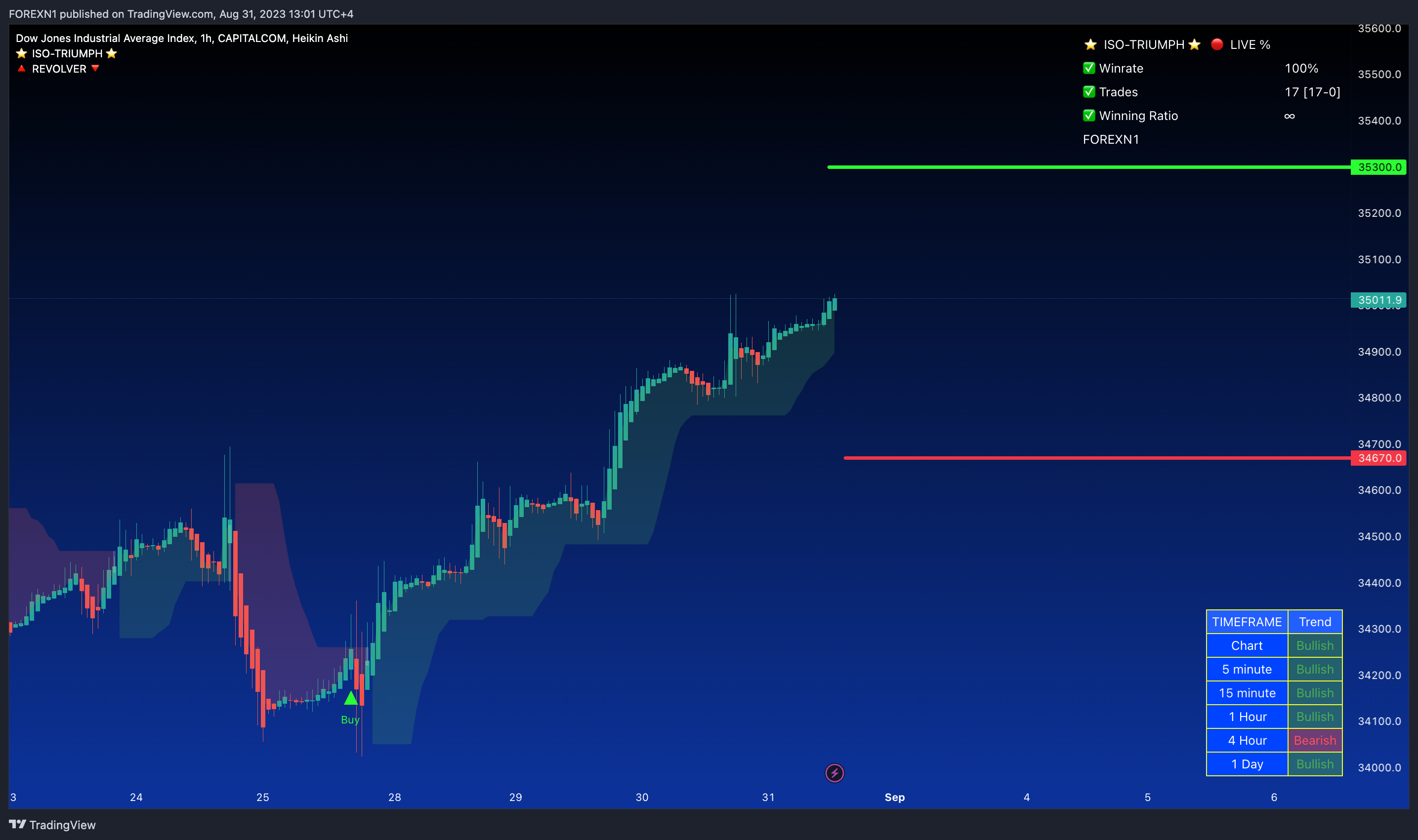Click the 30 date label on time axis

coord(642,797)
